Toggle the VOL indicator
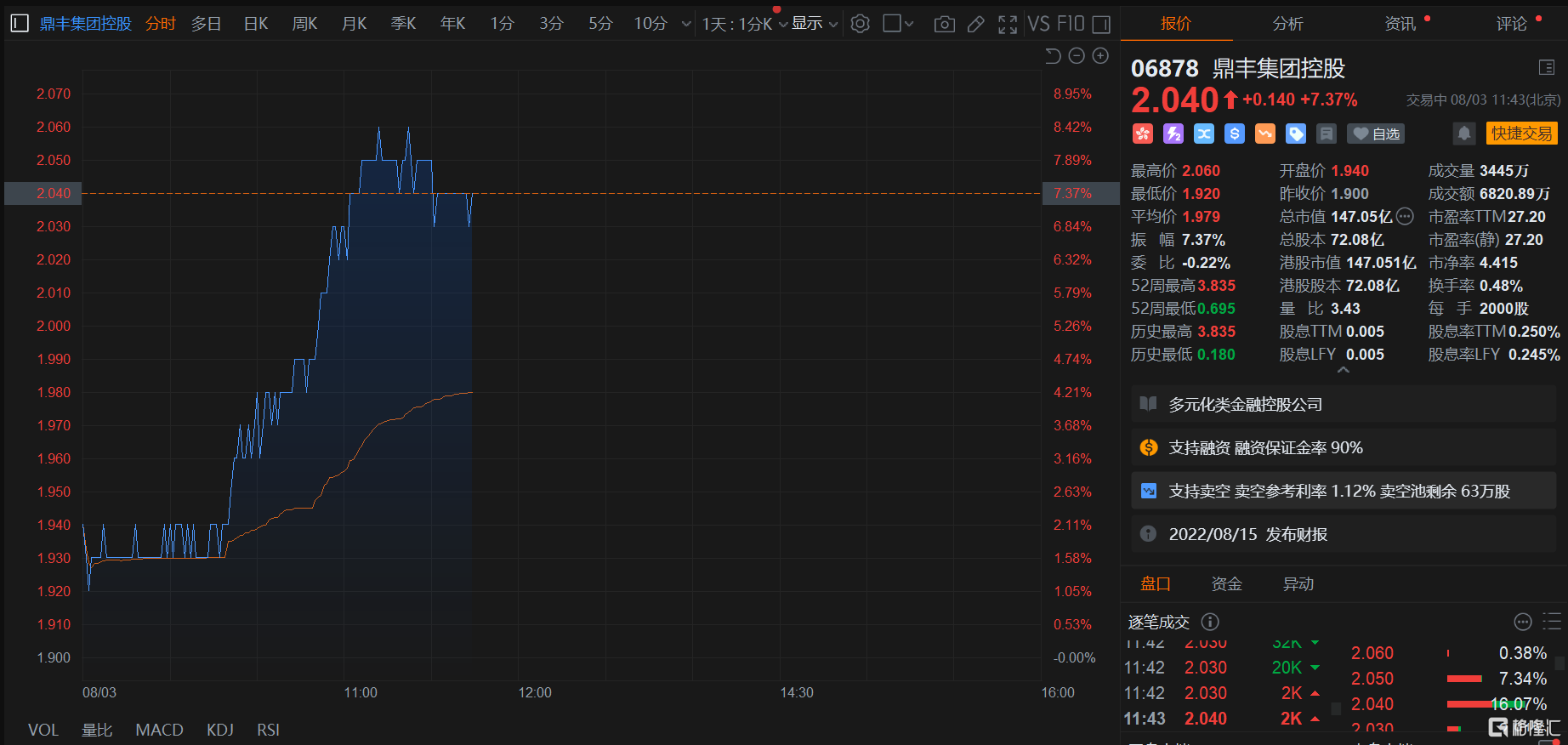1568x745 pixels. [43, 730]
